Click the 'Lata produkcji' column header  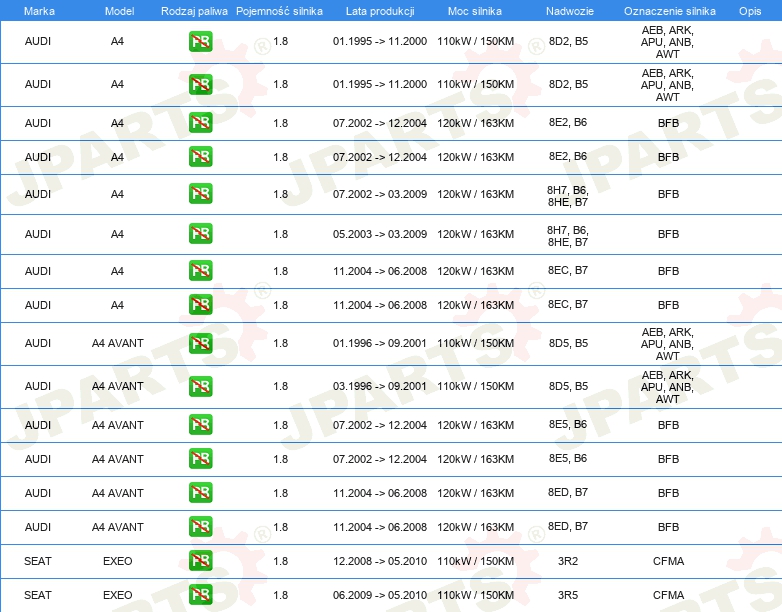380,11
